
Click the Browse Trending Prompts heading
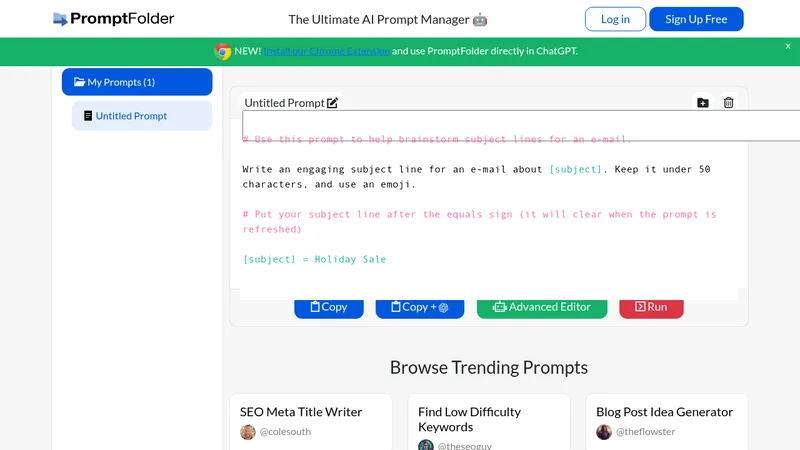(x=489, y=367)
